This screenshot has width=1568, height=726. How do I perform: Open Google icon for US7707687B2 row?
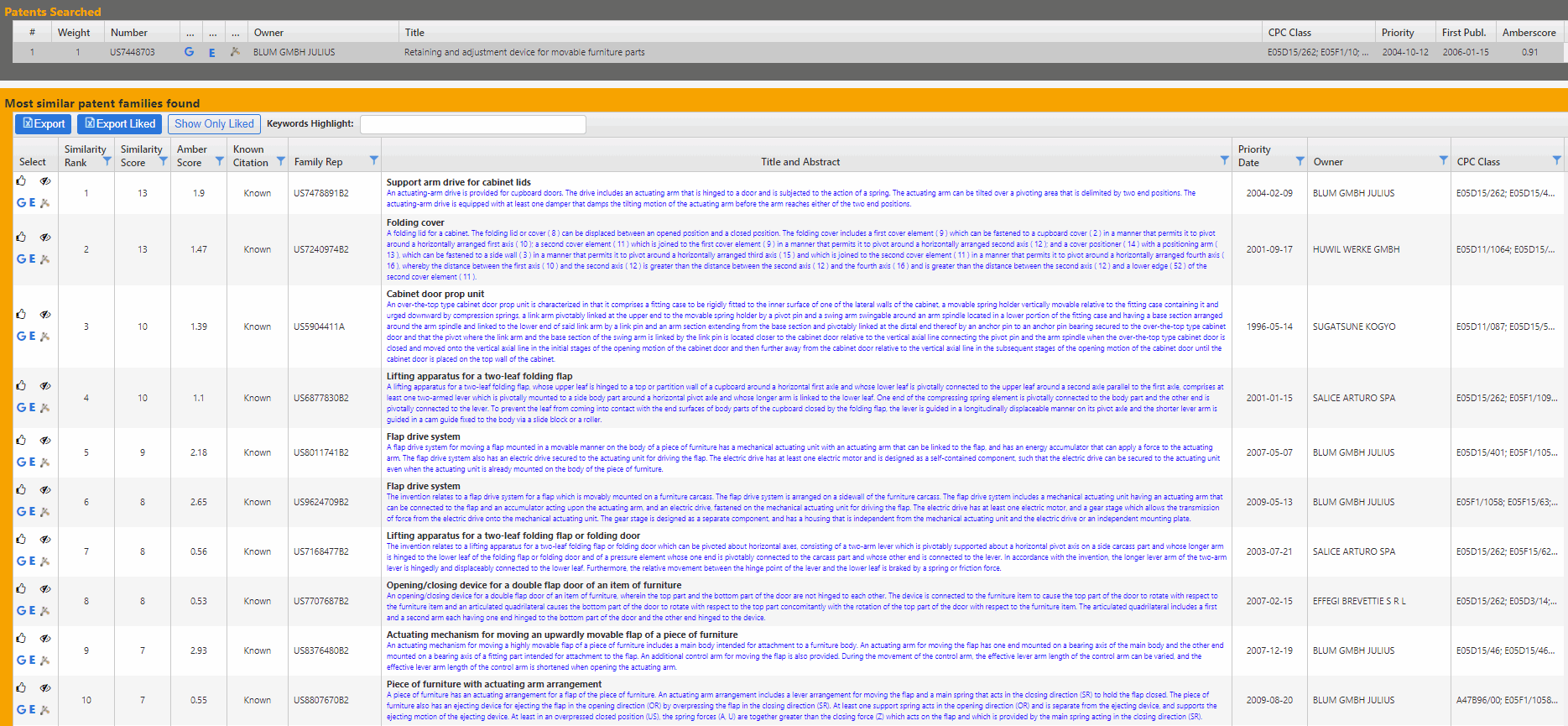(x=21, y=610)
